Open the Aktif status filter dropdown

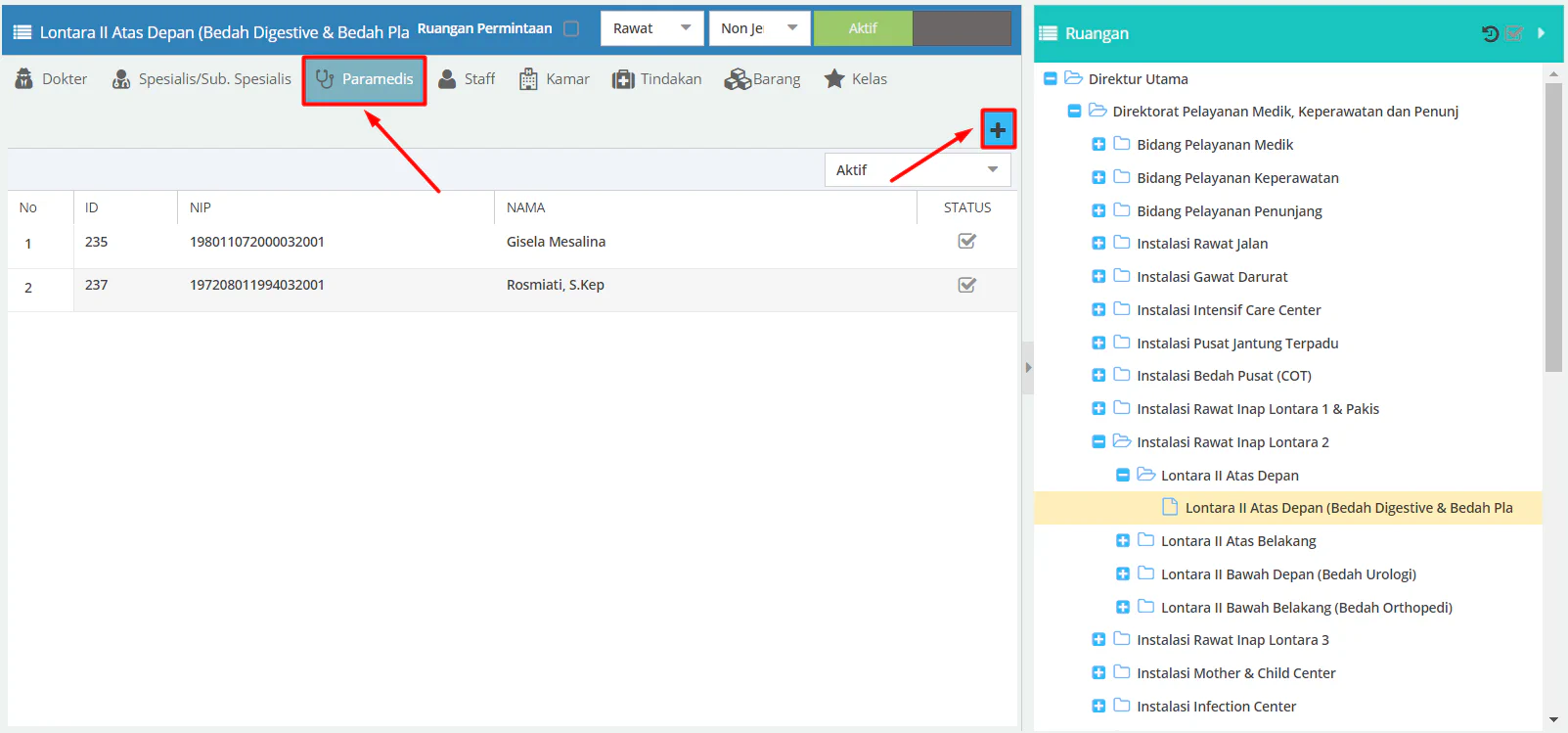[918, 170]
